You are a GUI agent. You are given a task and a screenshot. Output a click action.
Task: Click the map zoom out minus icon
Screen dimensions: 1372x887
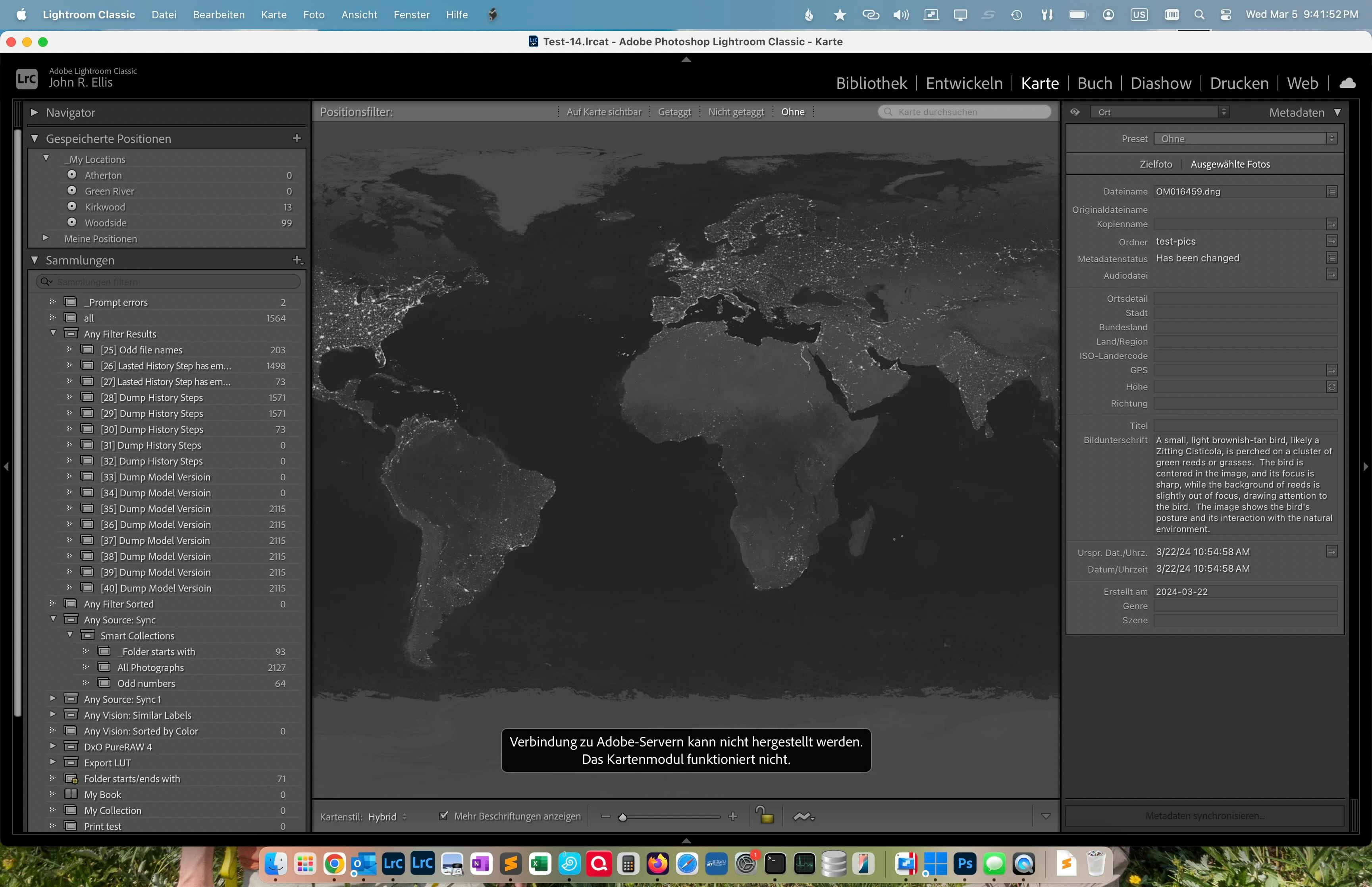pyautogui.click(x=605, y=817)
